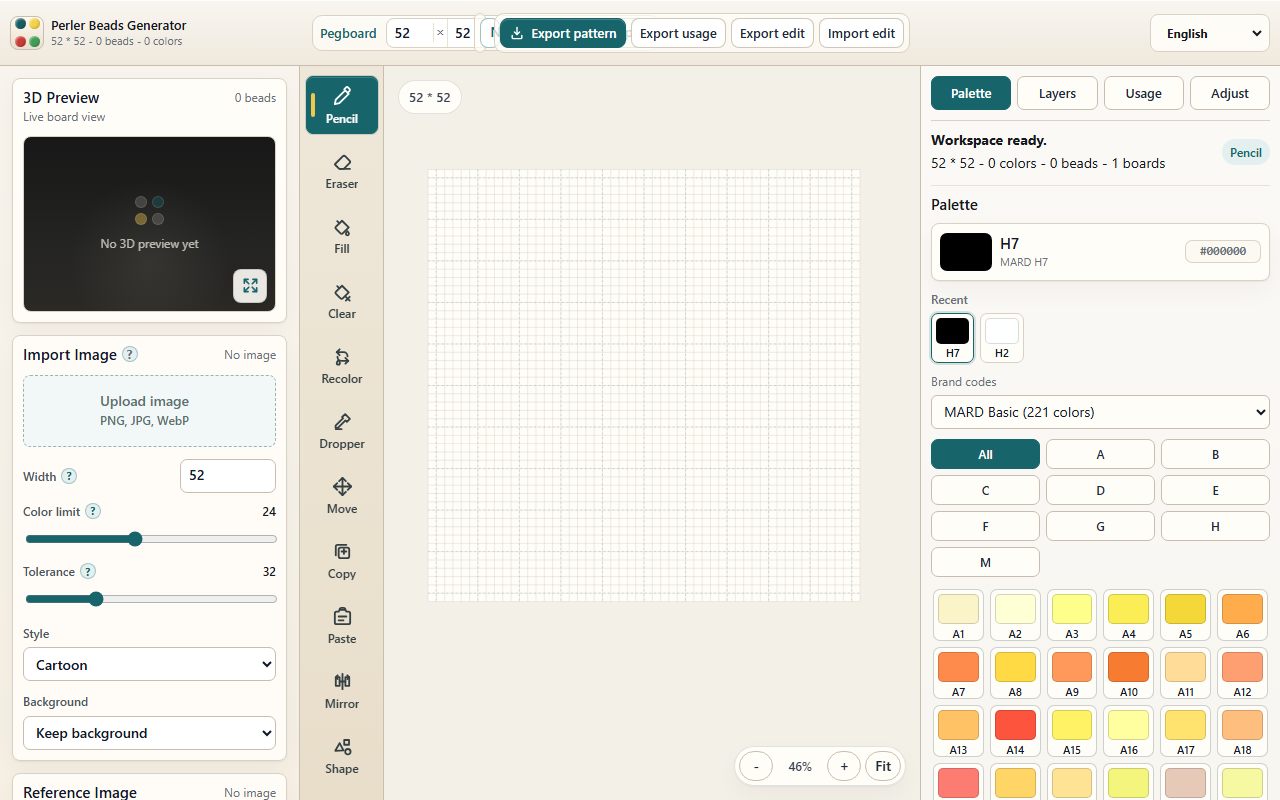This screenshot has height=800, width=1280.
Task: Select the Fill bucket tool
Action: 342,235
